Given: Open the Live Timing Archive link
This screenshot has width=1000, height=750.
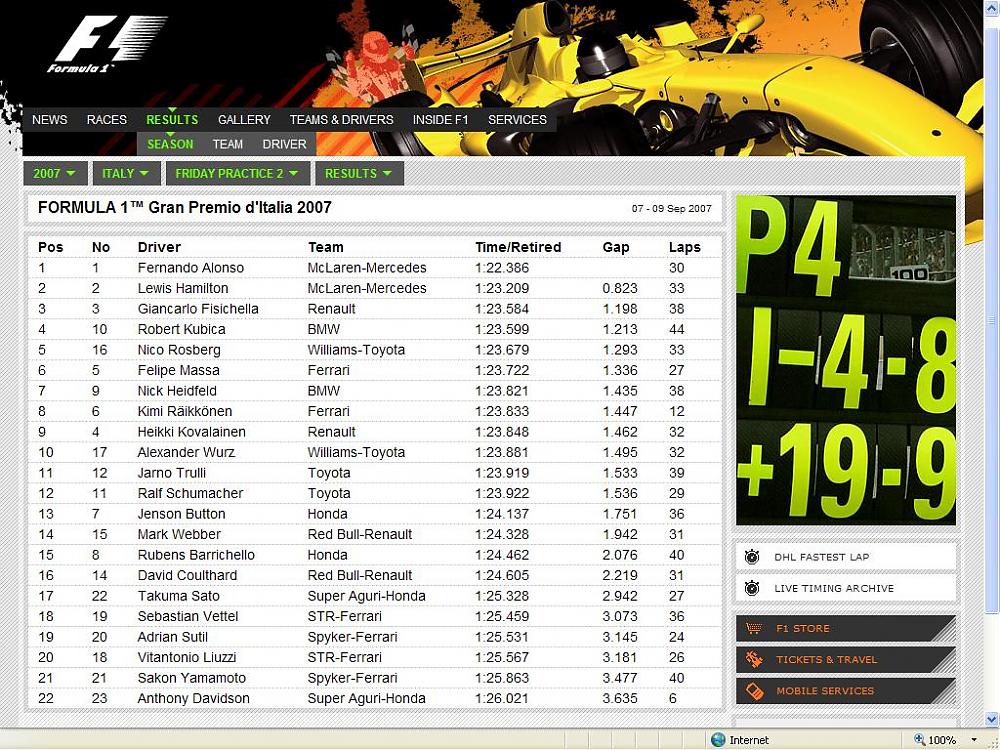Looking at the screenshot, I should [846, 588].
